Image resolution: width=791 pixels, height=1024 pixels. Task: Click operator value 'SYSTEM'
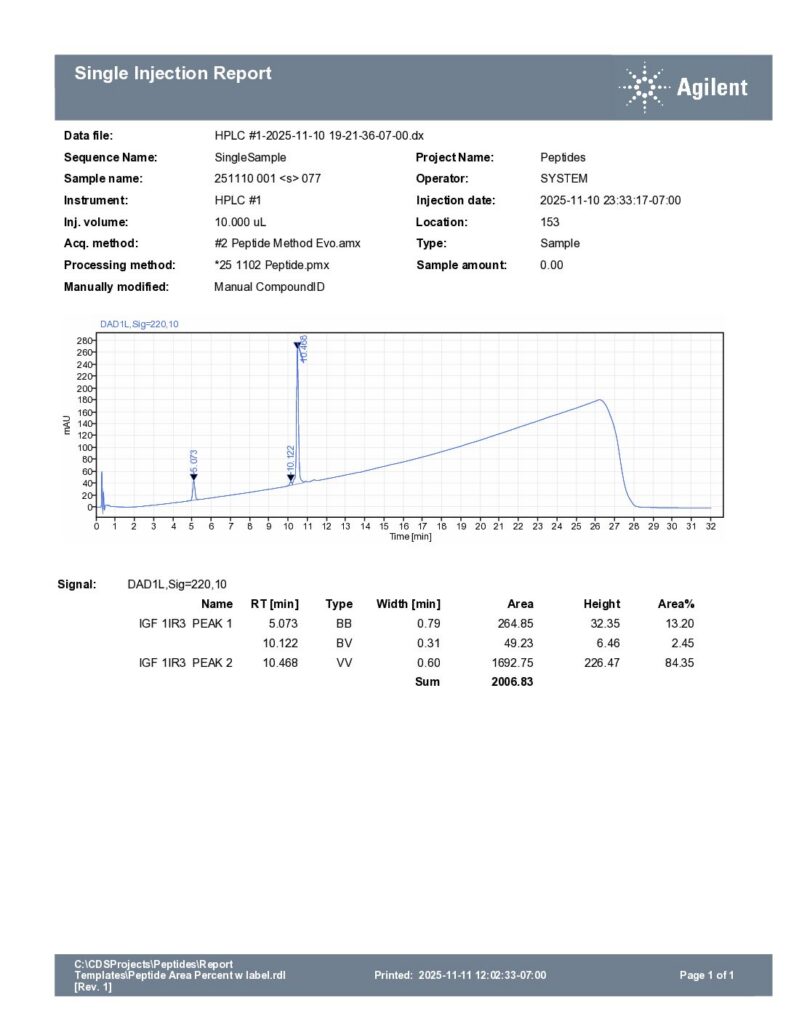pyautogui.click(x=564, y=178)
